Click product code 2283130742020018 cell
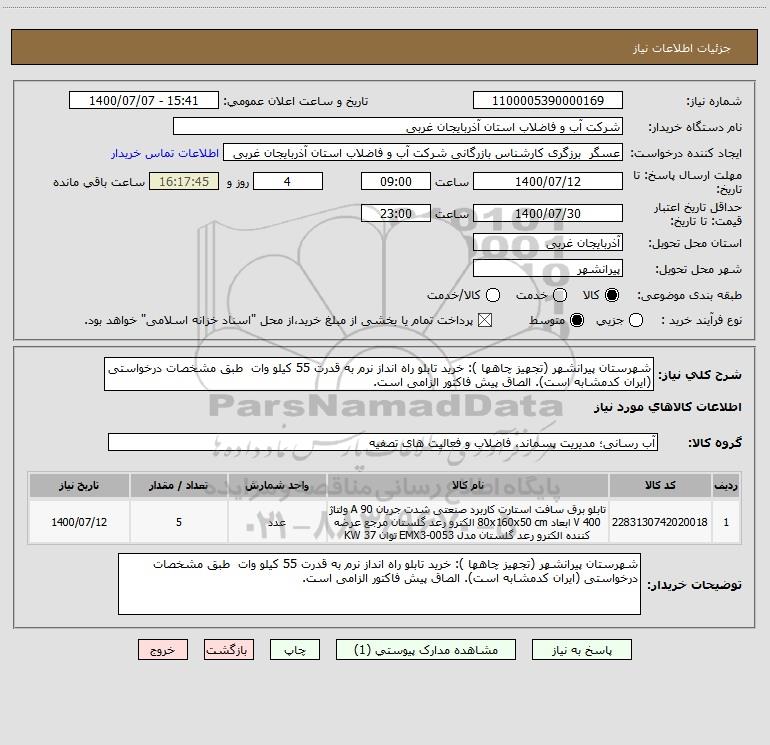 click(660, 522)
